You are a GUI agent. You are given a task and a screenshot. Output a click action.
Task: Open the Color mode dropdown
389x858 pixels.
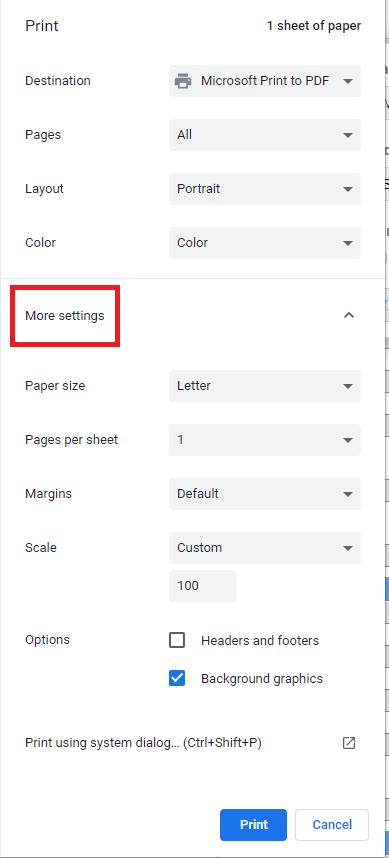[x=265, y=242]
